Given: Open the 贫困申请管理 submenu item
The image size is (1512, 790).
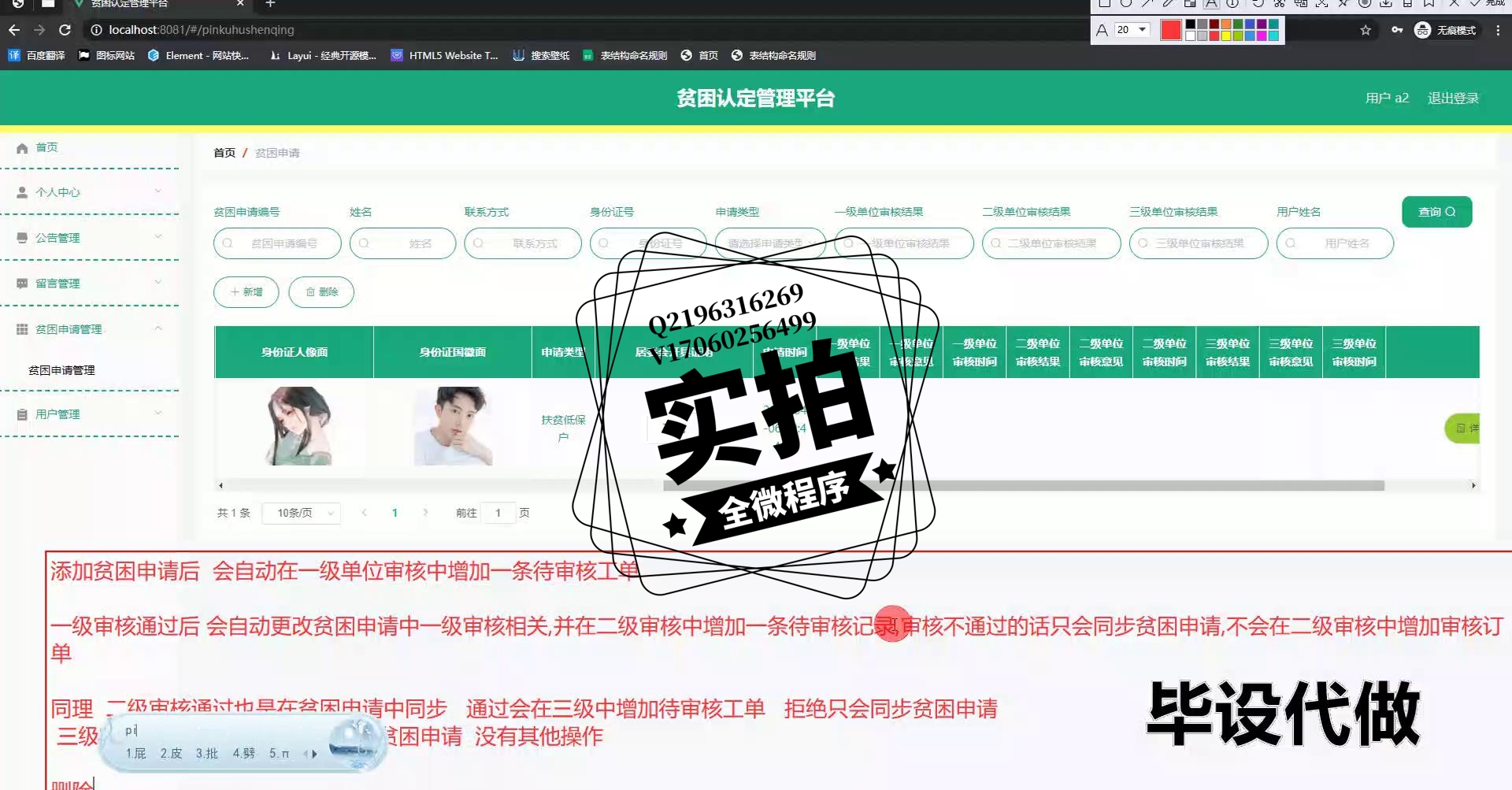Looking at the screenshot, I should click(61, 370).
